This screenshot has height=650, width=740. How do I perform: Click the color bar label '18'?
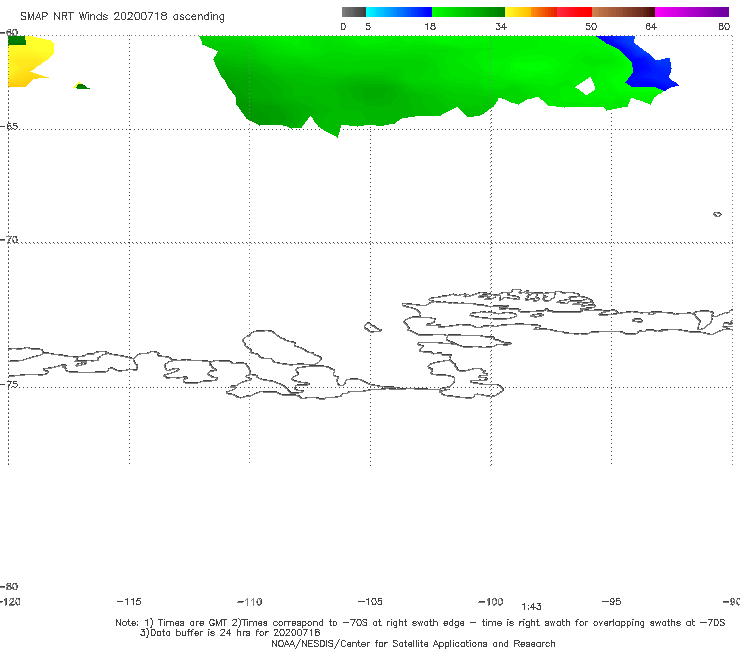point(430,27)
